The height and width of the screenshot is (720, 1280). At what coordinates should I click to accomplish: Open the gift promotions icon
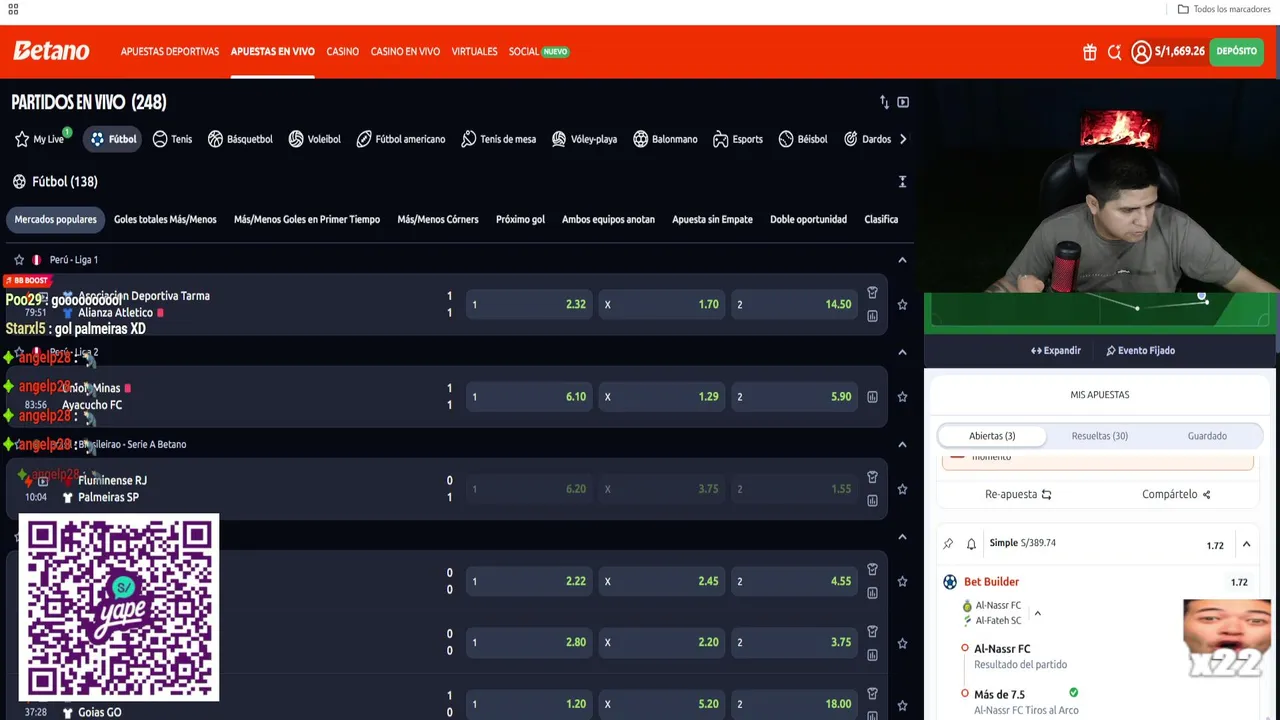point(1090,52)
